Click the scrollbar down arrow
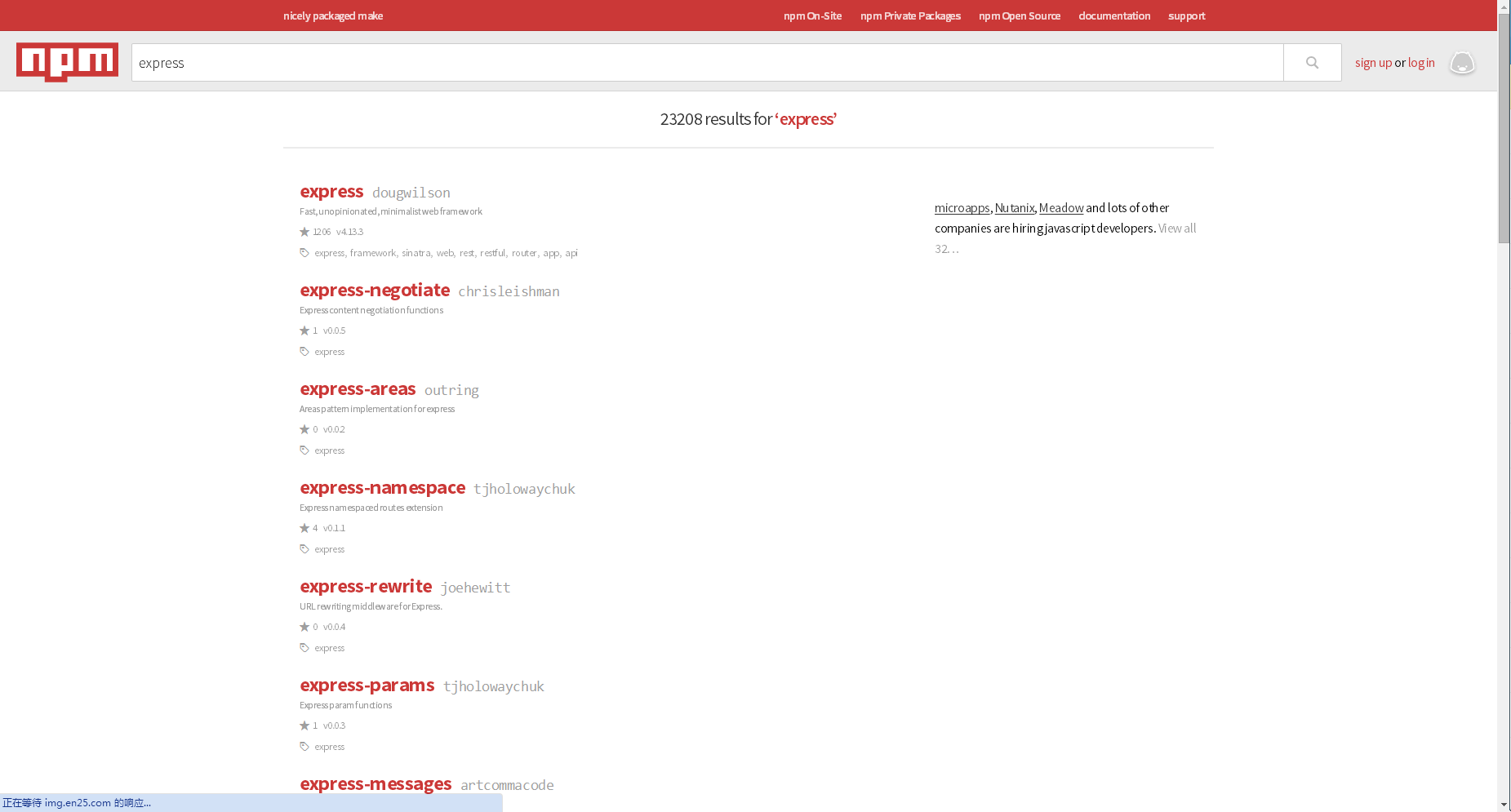 click(1504, 805)
